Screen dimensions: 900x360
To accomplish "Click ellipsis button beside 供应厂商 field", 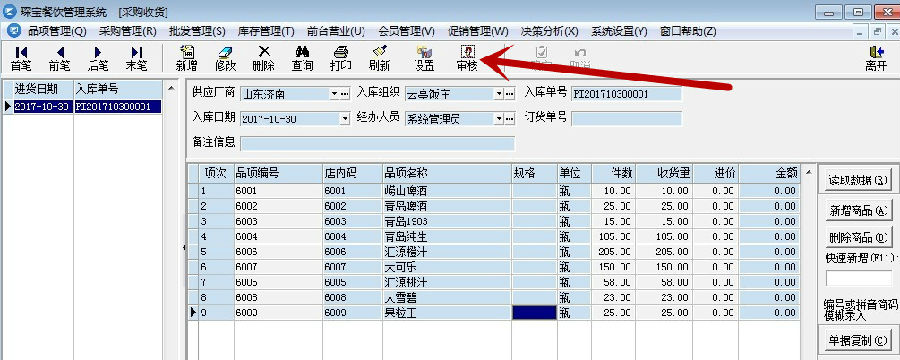I will click(345, 94).
